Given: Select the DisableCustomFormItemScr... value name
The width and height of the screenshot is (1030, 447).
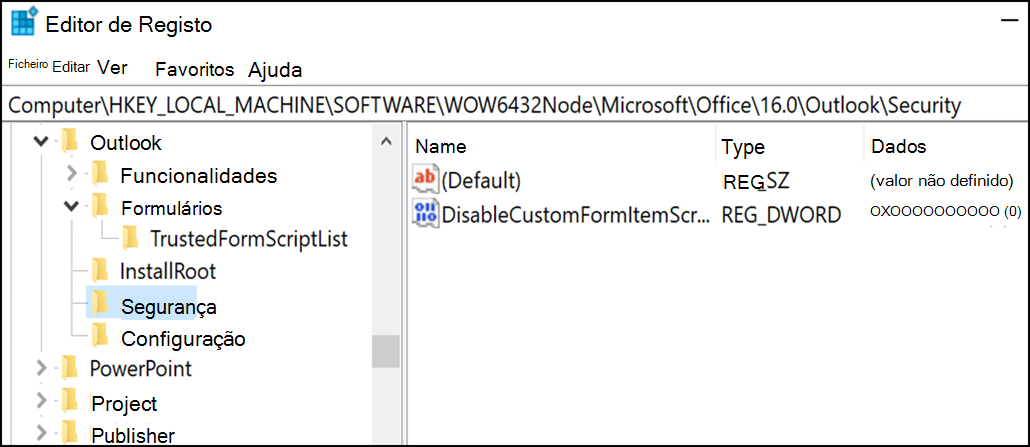Looking at the screenshot, I should [x=575, y=214].
